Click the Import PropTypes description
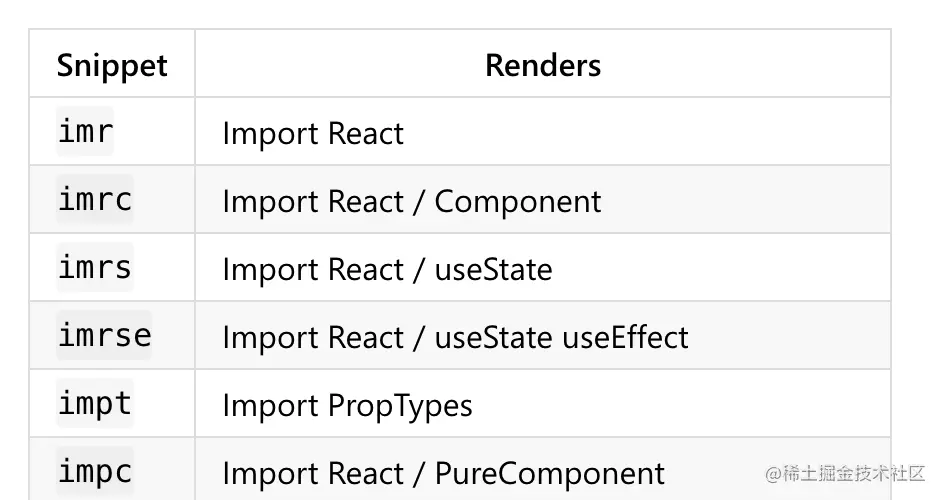The image size is (942, 500). coord(347,406)
